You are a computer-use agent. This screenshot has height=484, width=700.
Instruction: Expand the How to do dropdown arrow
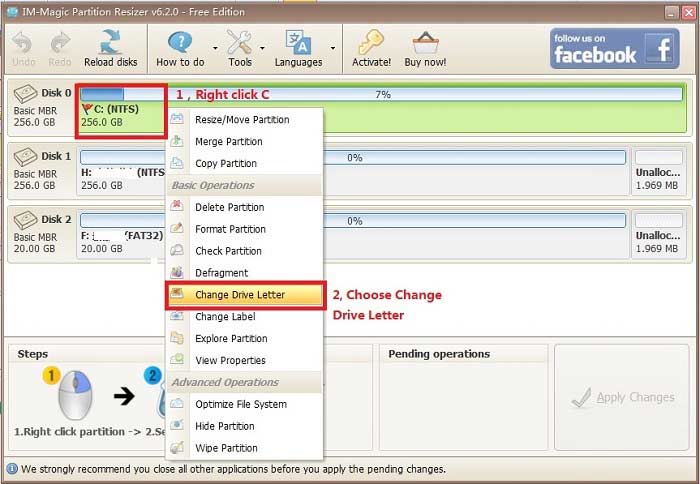215,48
